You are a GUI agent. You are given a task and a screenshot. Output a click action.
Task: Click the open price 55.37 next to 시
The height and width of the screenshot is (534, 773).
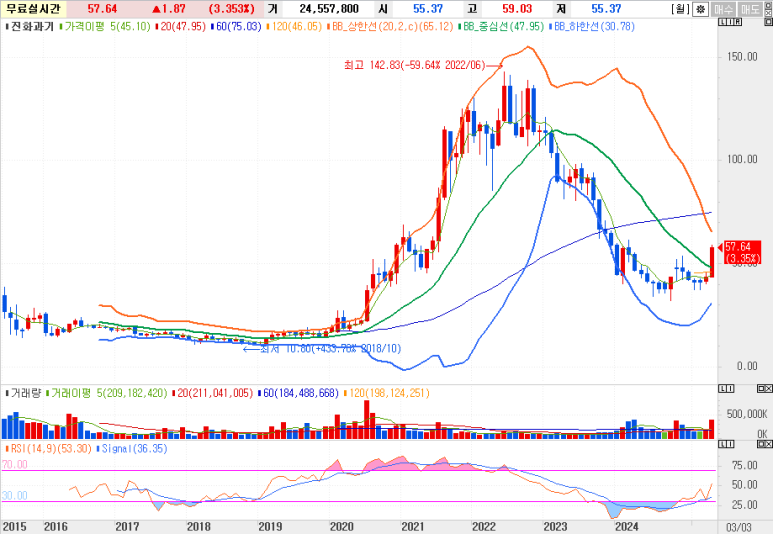tap(428, 9)
